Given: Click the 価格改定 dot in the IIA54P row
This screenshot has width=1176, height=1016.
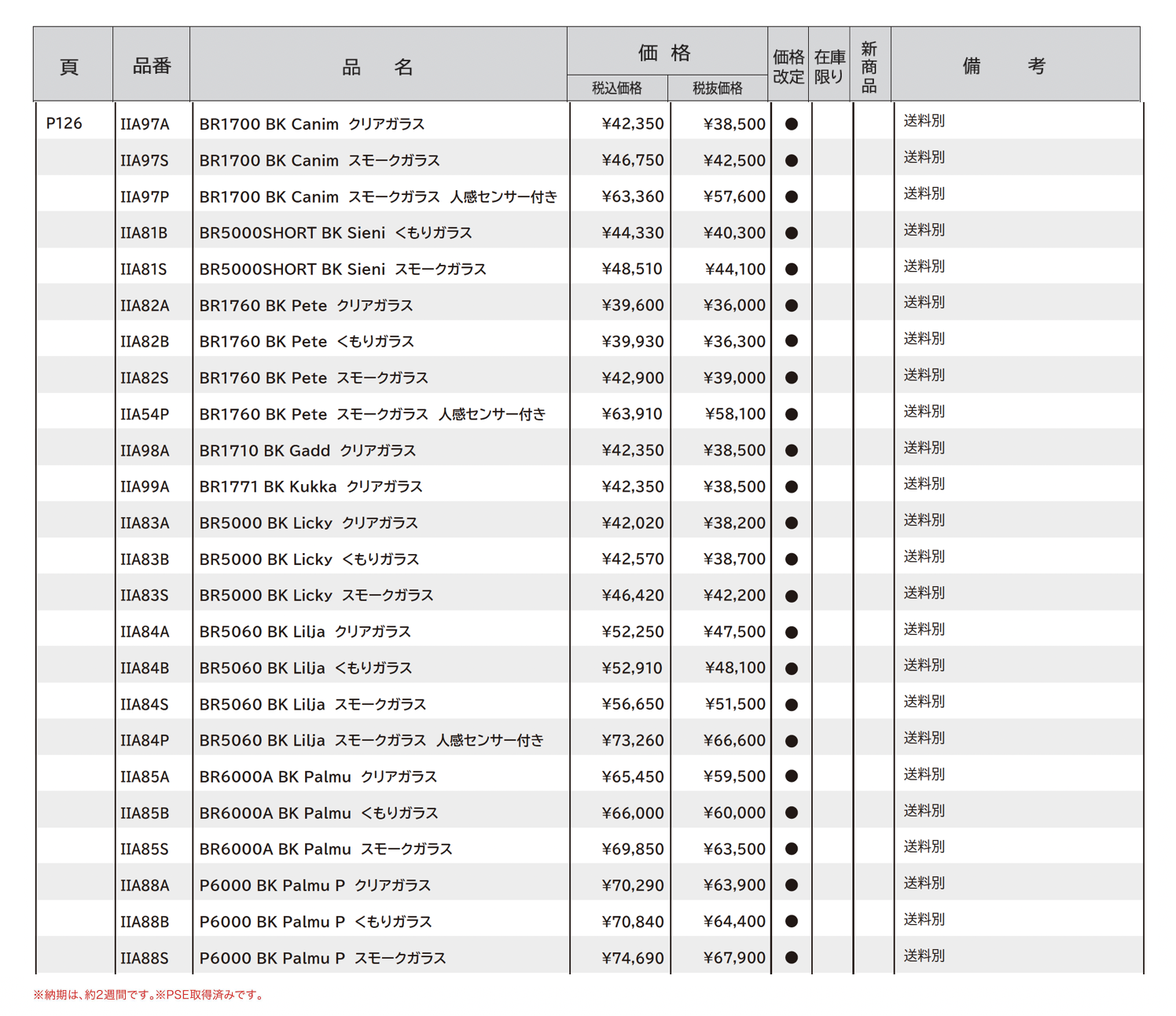Looking at the screenshot, I should [x=791, y=414].
